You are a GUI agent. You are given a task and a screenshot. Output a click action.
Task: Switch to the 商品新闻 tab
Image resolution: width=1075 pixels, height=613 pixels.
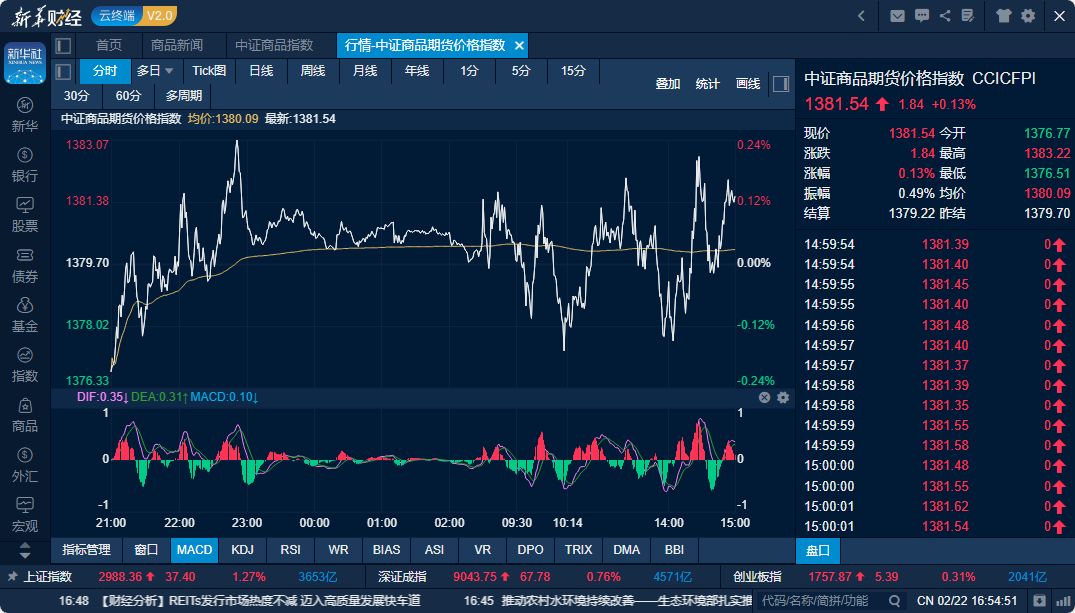coord(177,46)
